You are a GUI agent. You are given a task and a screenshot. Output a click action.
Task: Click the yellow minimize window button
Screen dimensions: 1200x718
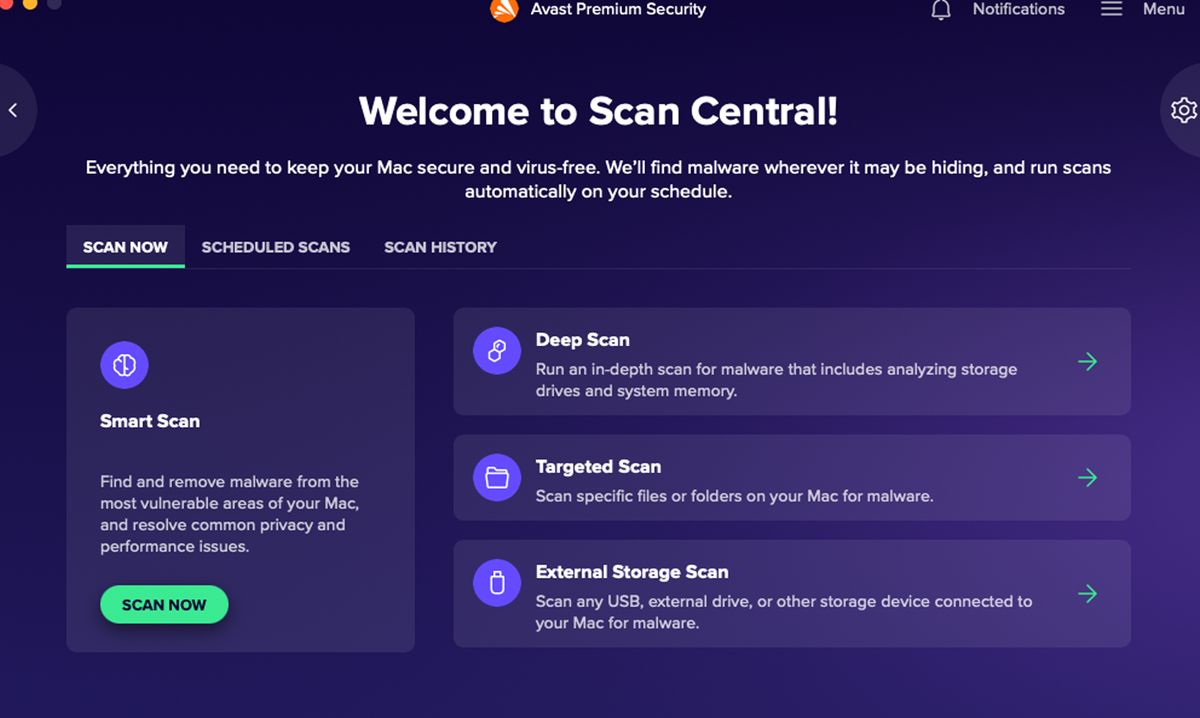(30, 3)
